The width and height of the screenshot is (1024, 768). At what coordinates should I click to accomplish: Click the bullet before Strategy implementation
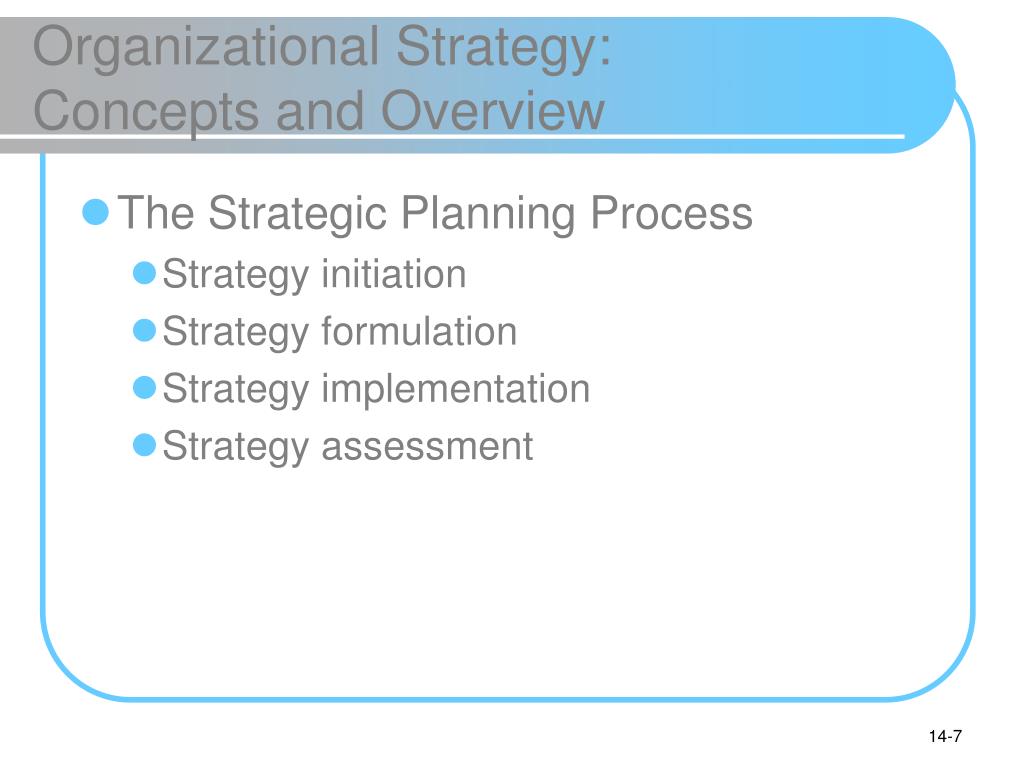pos(144,388)
